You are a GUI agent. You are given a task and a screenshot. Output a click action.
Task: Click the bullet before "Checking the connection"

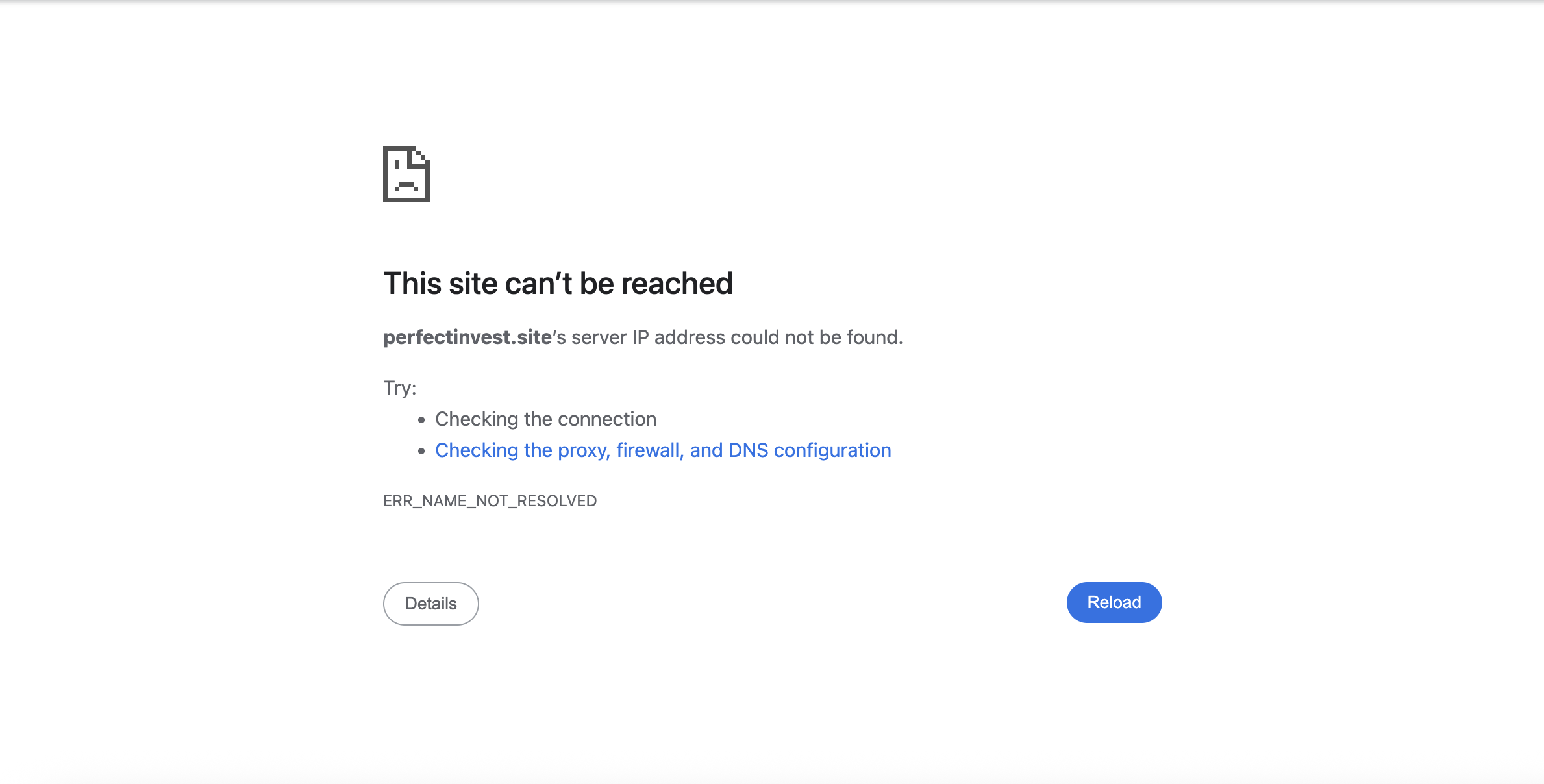[421, 420]
